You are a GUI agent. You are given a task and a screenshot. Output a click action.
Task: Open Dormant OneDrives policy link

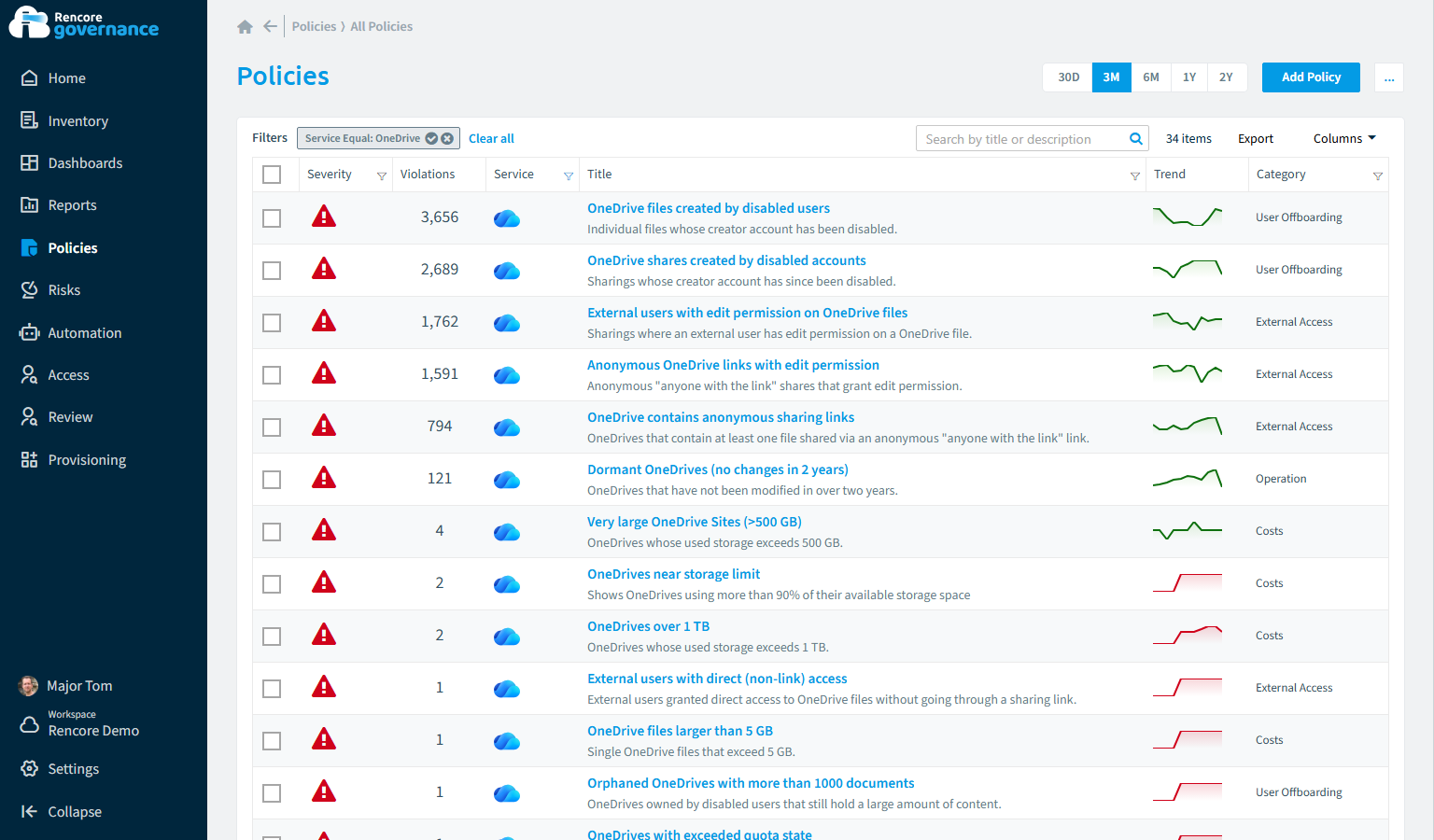(x=717, y=469)
